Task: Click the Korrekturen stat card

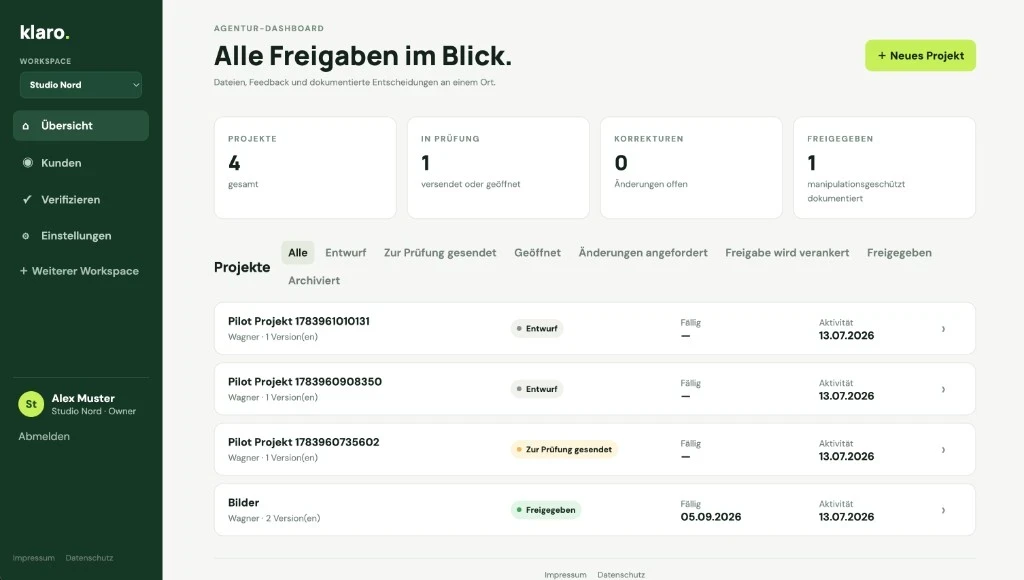Action: click(x=691, y=168)
